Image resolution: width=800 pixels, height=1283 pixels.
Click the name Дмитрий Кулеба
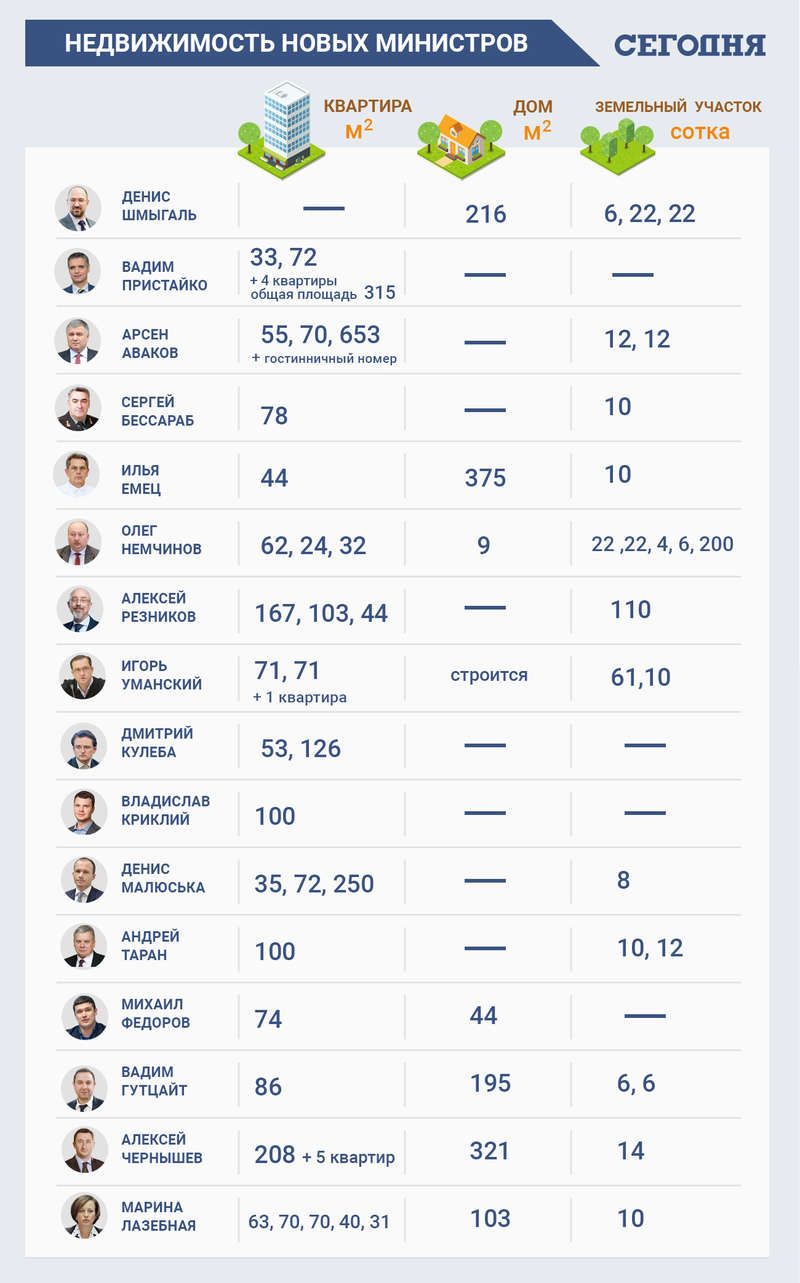pyautogui.click(x=158, y=742)
